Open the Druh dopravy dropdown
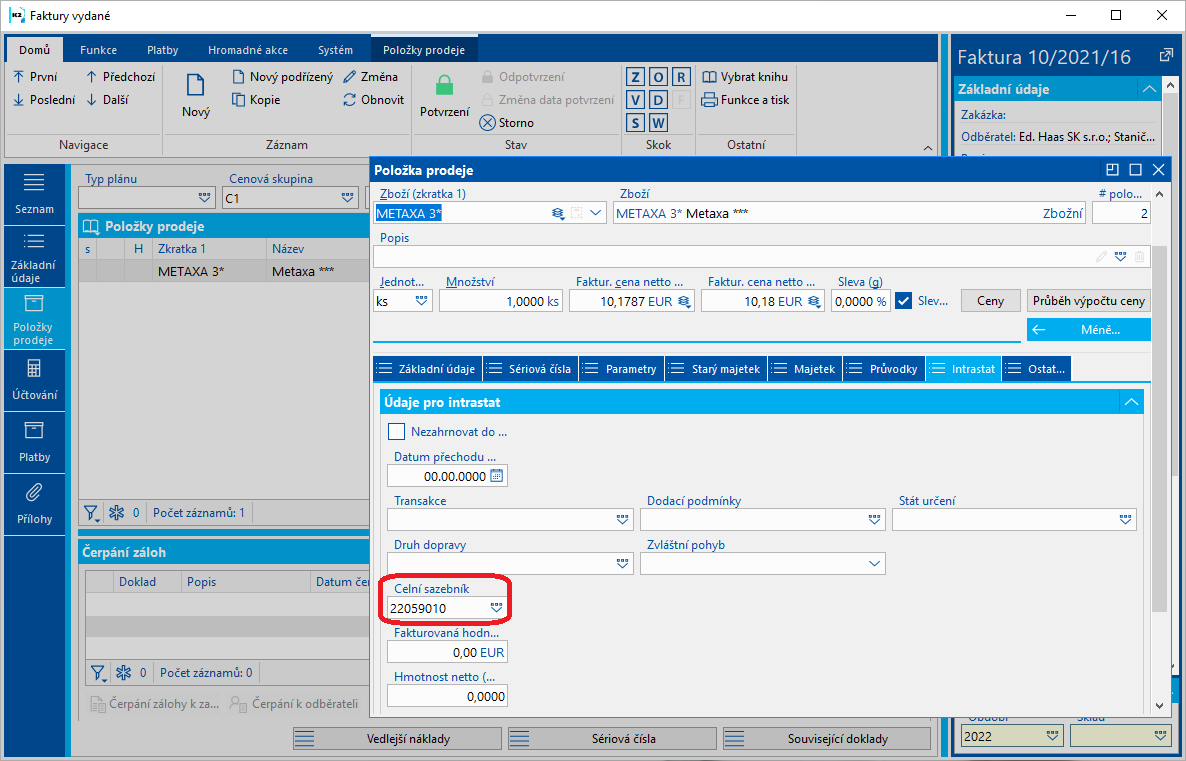The image size is (1186, 761). [x=622, y=564]
